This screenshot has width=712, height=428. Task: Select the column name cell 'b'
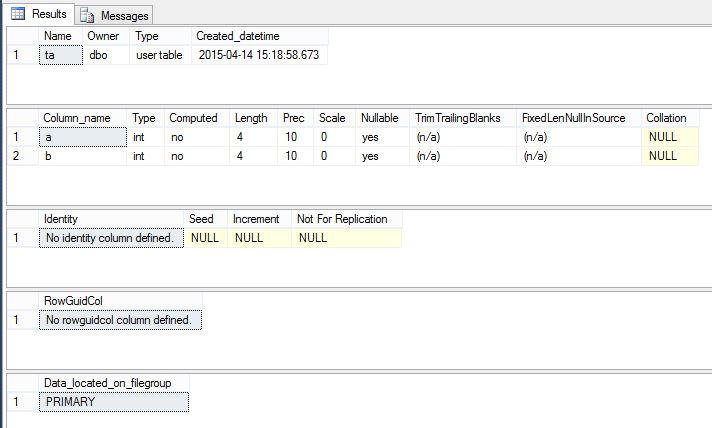tap(83, 156)
